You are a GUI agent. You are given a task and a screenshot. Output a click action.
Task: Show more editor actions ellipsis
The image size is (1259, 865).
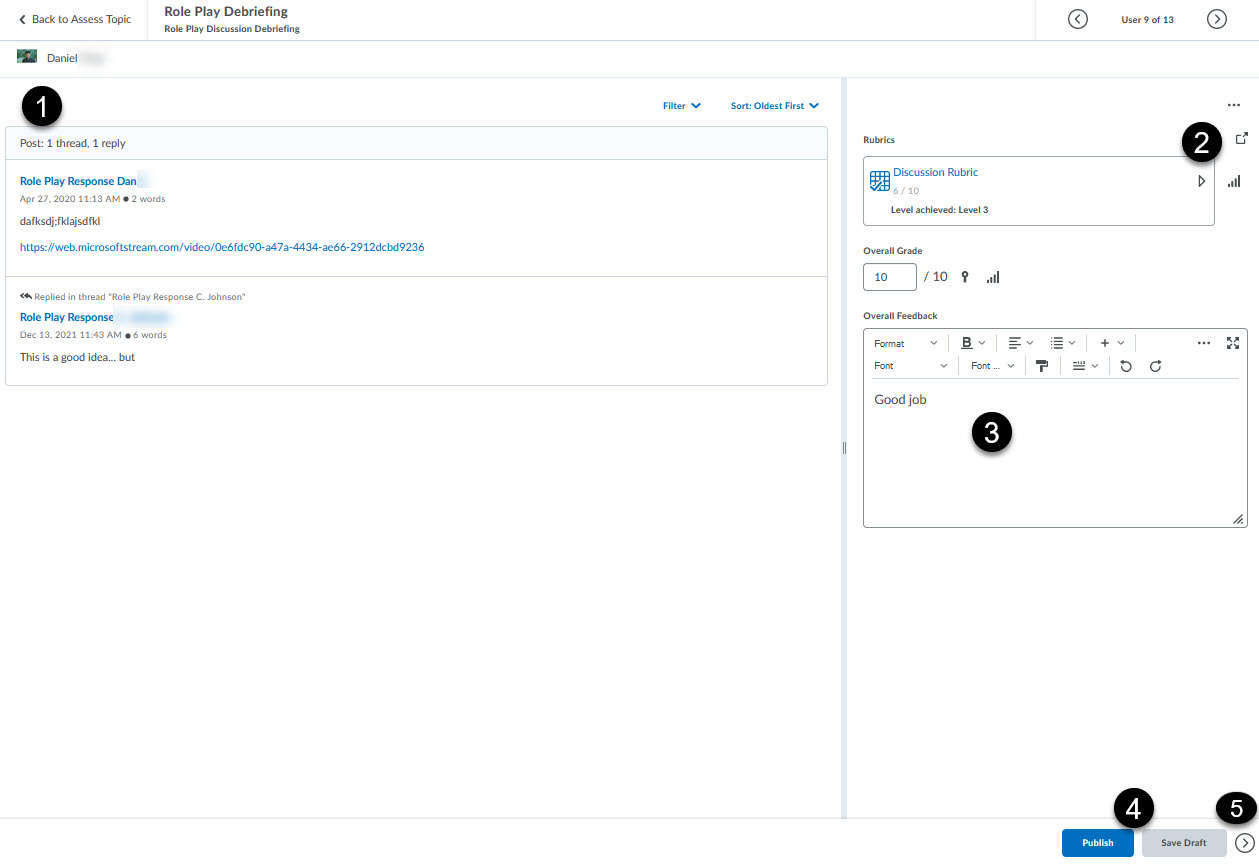click(x=1204, y=343)
